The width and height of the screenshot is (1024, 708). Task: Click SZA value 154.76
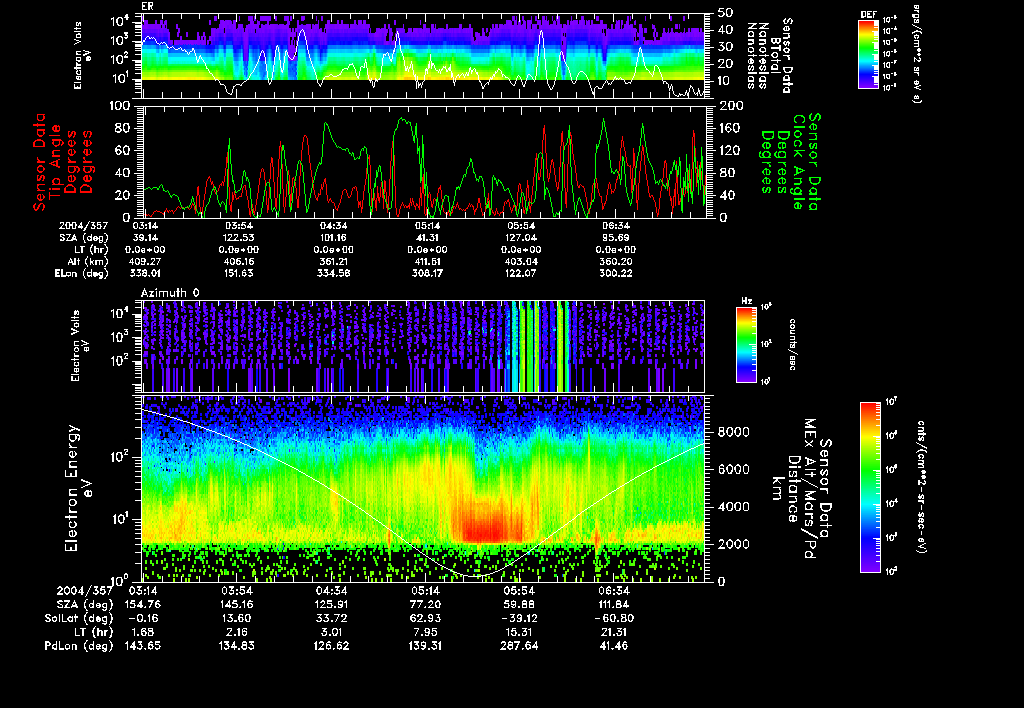142,604
